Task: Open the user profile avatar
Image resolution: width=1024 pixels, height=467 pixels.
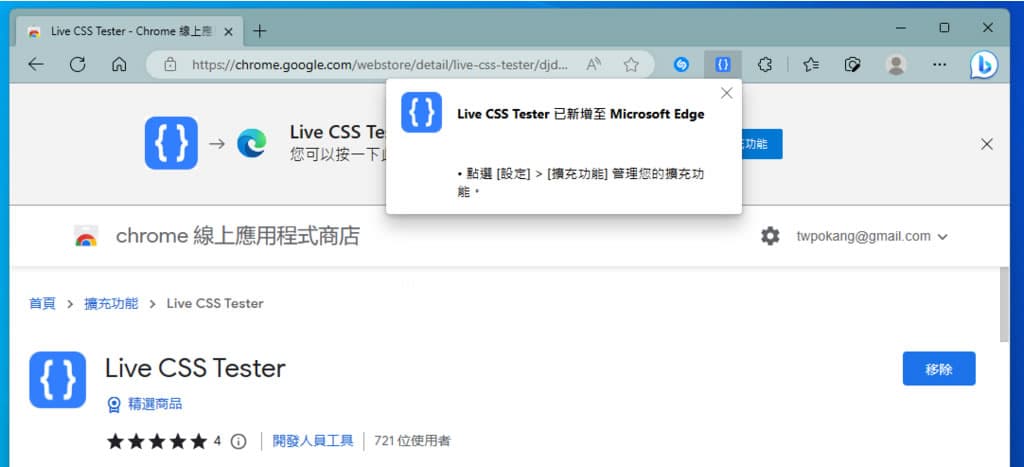Action: pyautogui.click(x=896, y=65)
